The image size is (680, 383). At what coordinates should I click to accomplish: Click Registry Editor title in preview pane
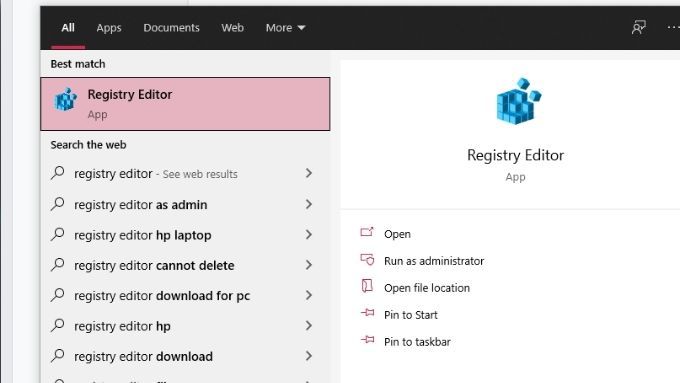(x=515, y=155)
